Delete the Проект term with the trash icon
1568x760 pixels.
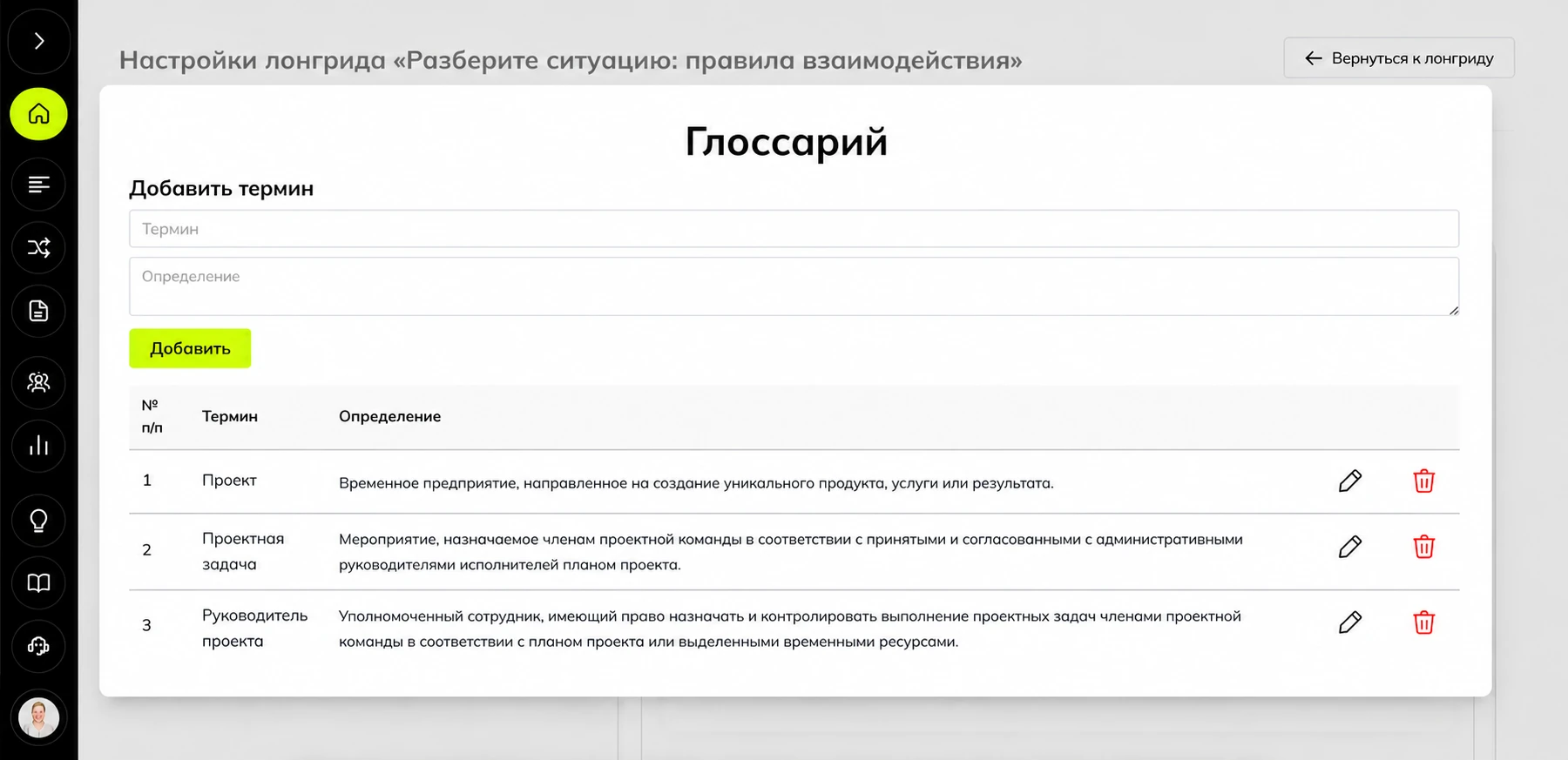[x=1423, y=481]
